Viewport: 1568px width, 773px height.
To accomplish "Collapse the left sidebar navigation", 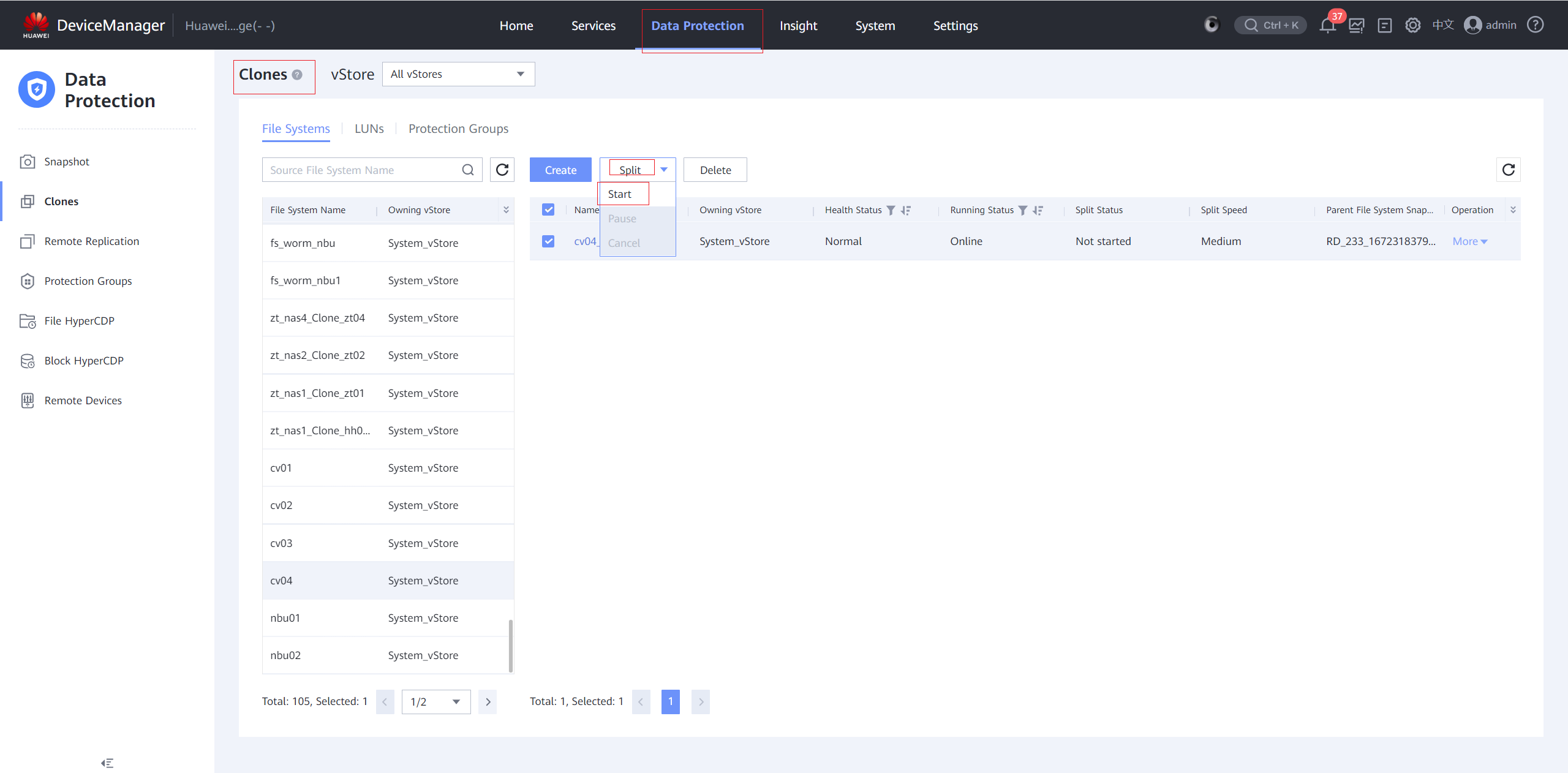I will (107, 763).
